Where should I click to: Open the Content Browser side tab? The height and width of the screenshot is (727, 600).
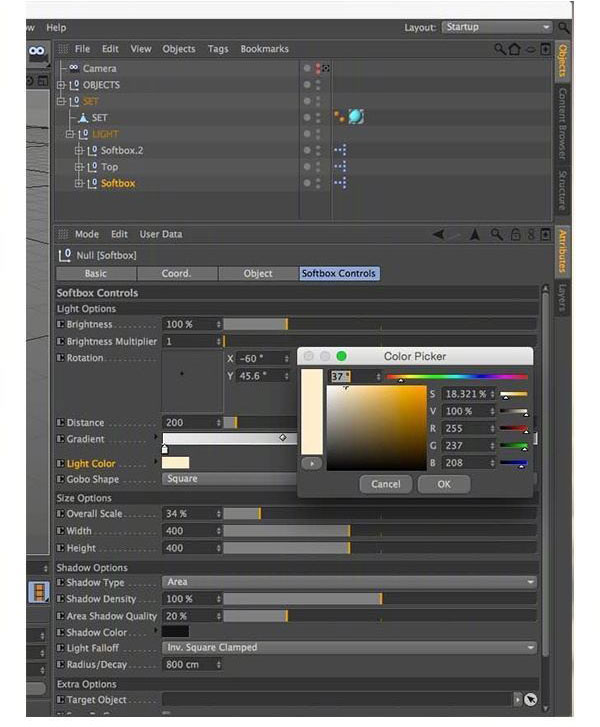tap(562, 123)
